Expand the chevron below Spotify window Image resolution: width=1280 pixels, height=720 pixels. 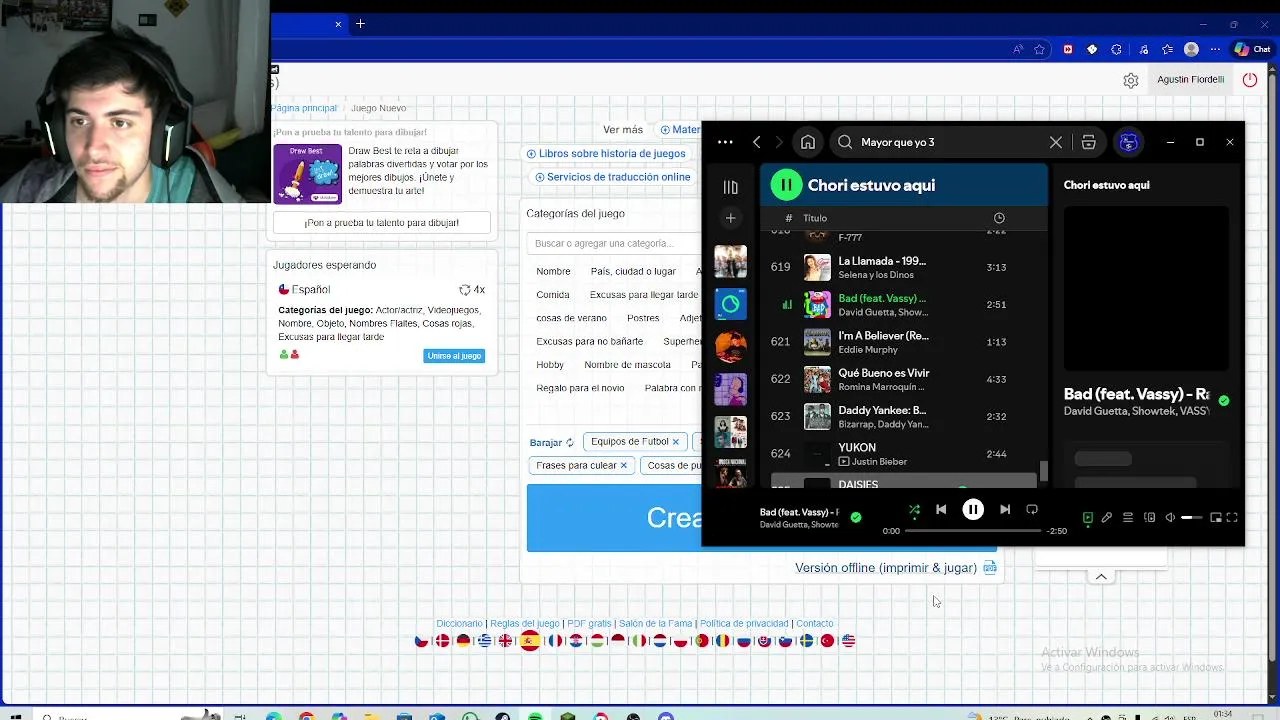(x=1101, y=577)
